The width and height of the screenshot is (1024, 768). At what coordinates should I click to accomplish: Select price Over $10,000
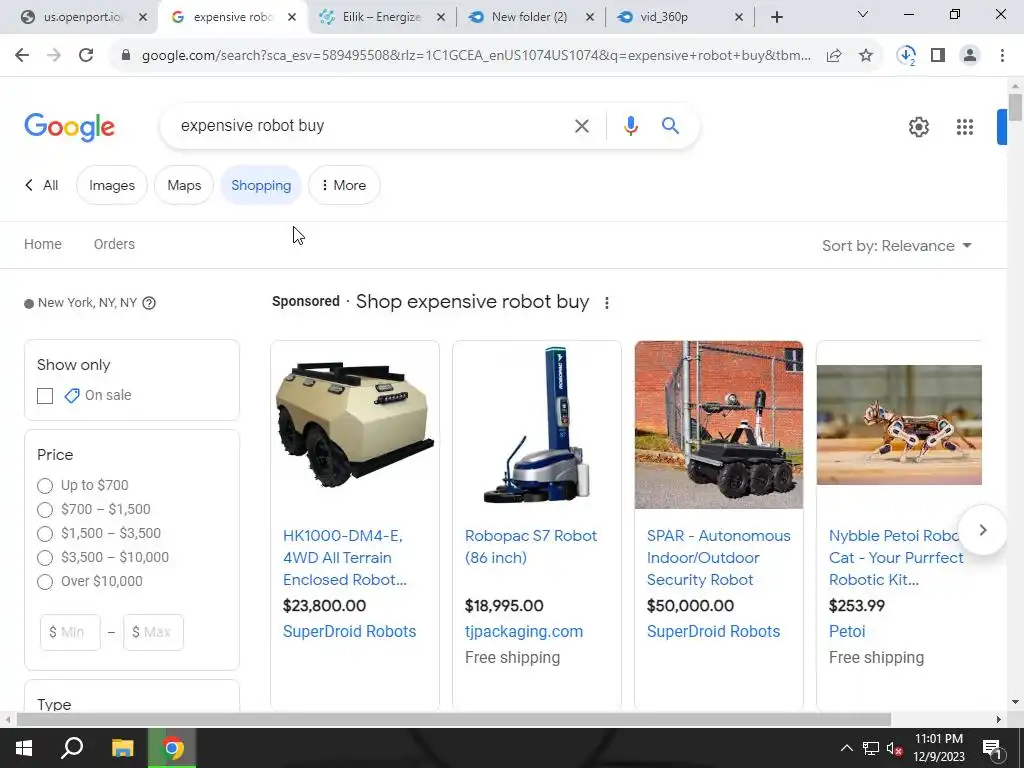(x=45, y=582)
